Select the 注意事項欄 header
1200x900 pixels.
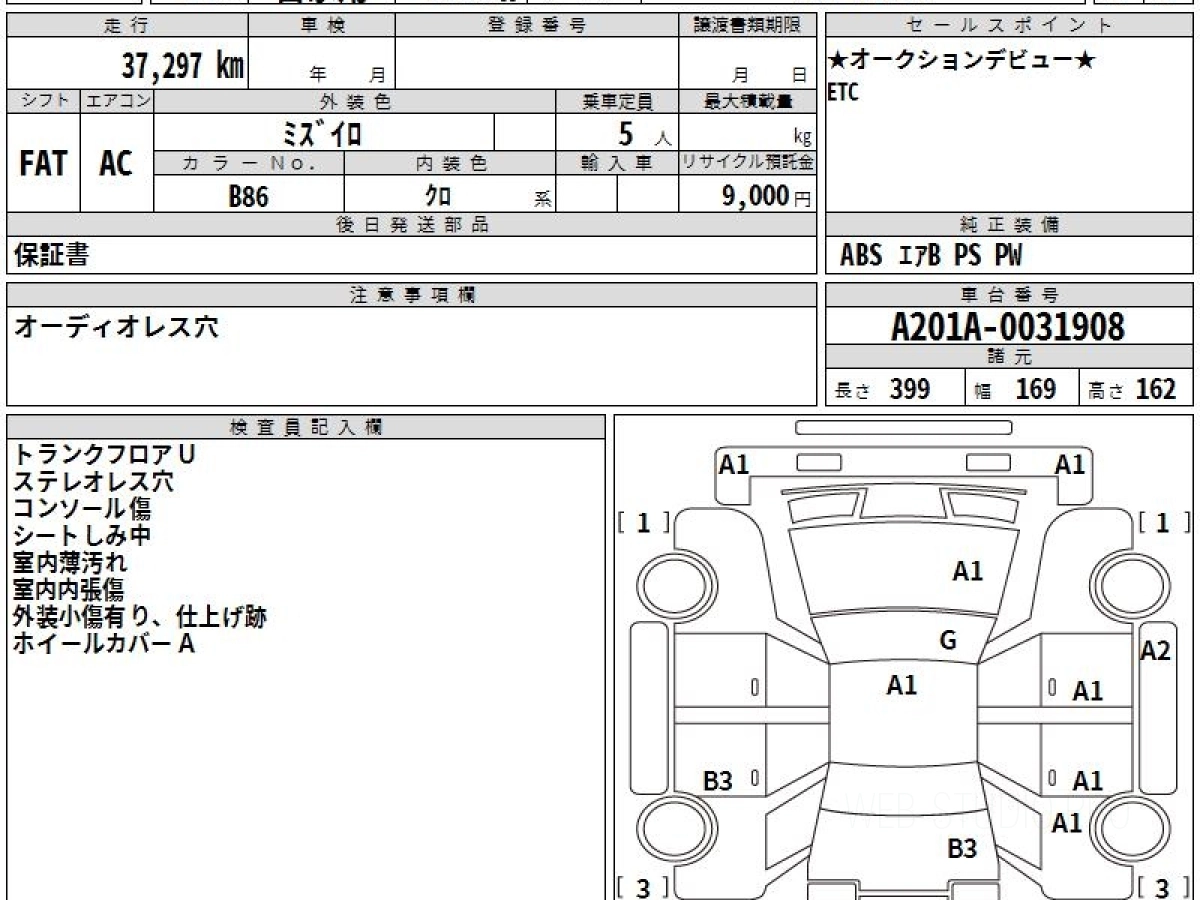411,295
